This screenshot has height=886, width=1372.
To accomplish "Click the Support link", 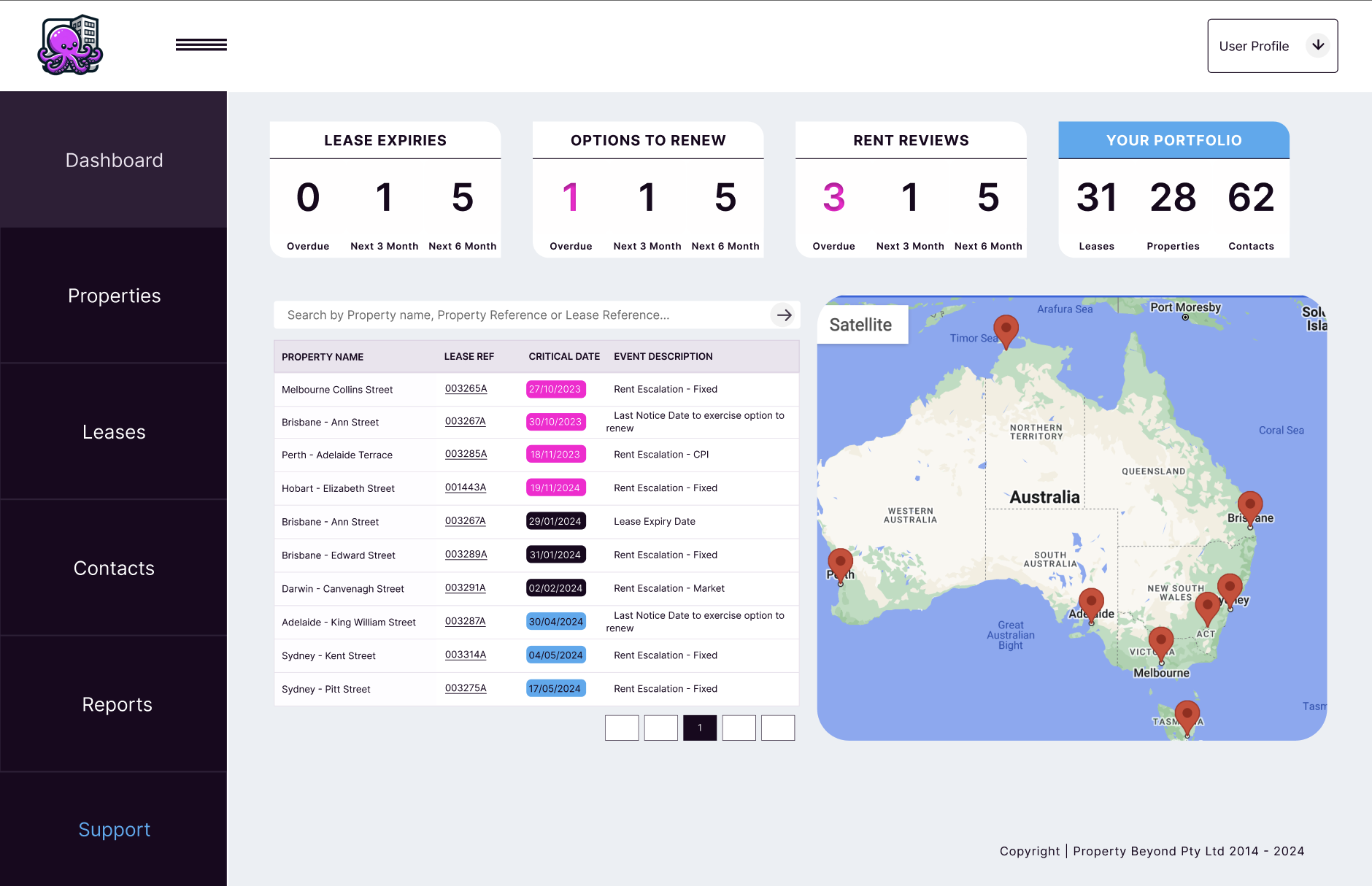I will [x=114, y=829].
